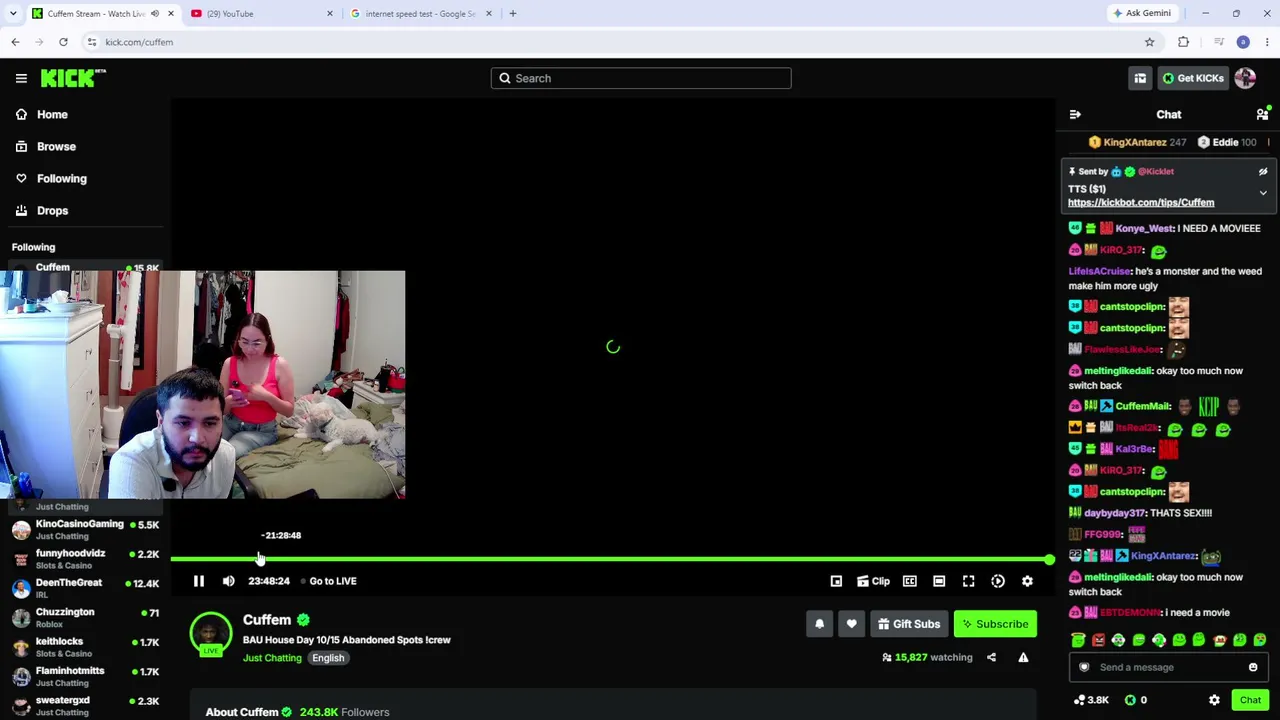Share the stream via share icon
Image resolution: width=1280 pixels, height=720 pixels.
tap(991, 657)
